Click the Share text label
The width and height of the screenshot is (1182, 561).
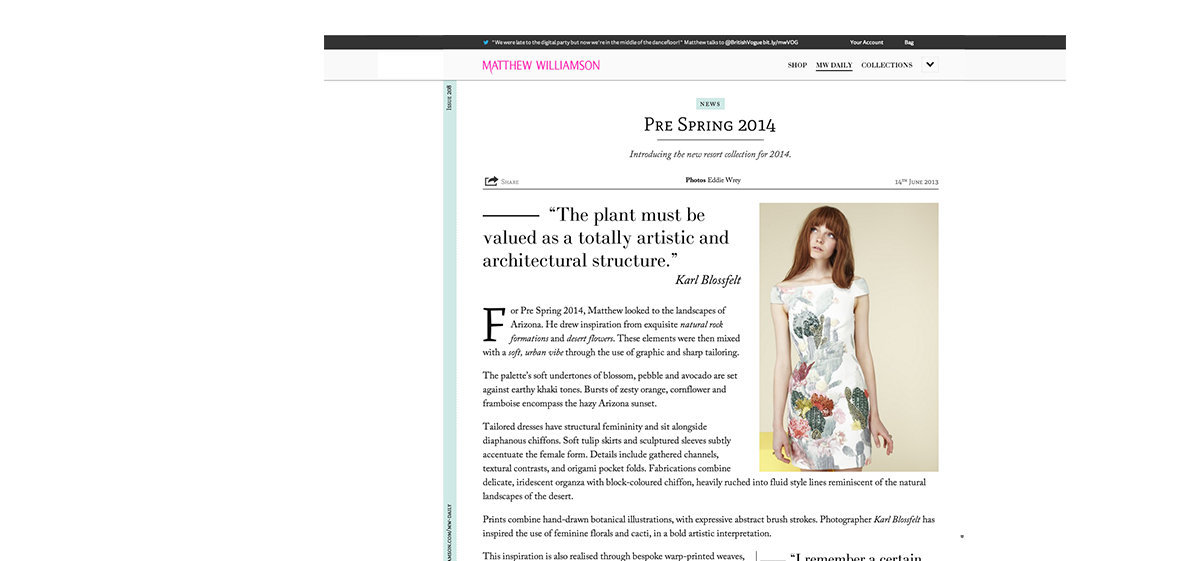[510, 182]
